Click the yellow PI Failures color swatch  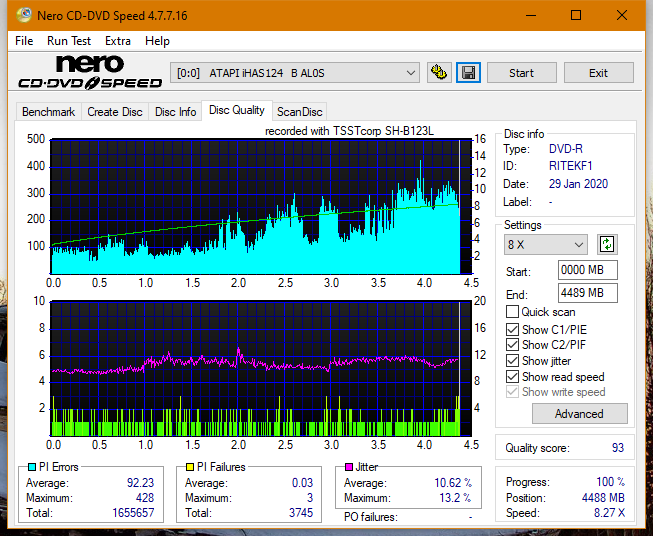[190, 467]
